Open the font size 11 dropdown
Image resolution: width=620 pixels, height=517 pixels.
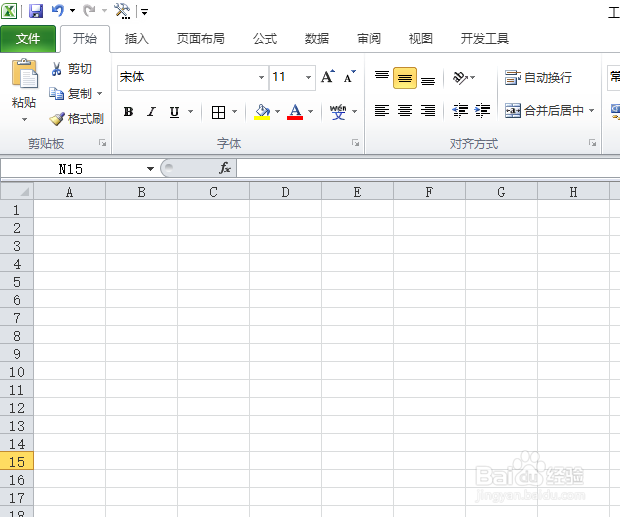(x=308, y=77)
